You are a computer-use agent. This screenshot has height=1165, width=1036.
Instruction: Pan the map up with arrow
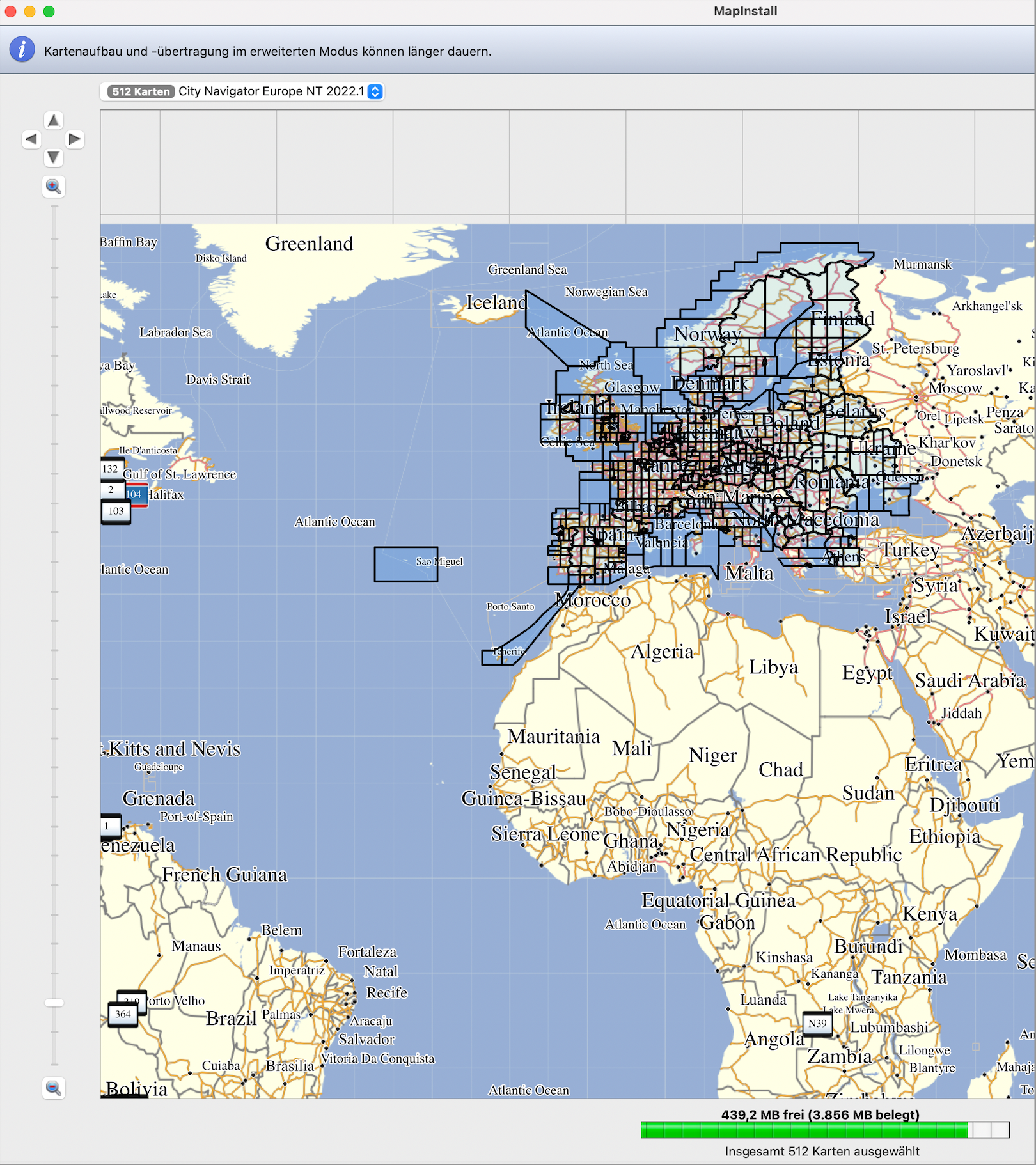(54, 120)
